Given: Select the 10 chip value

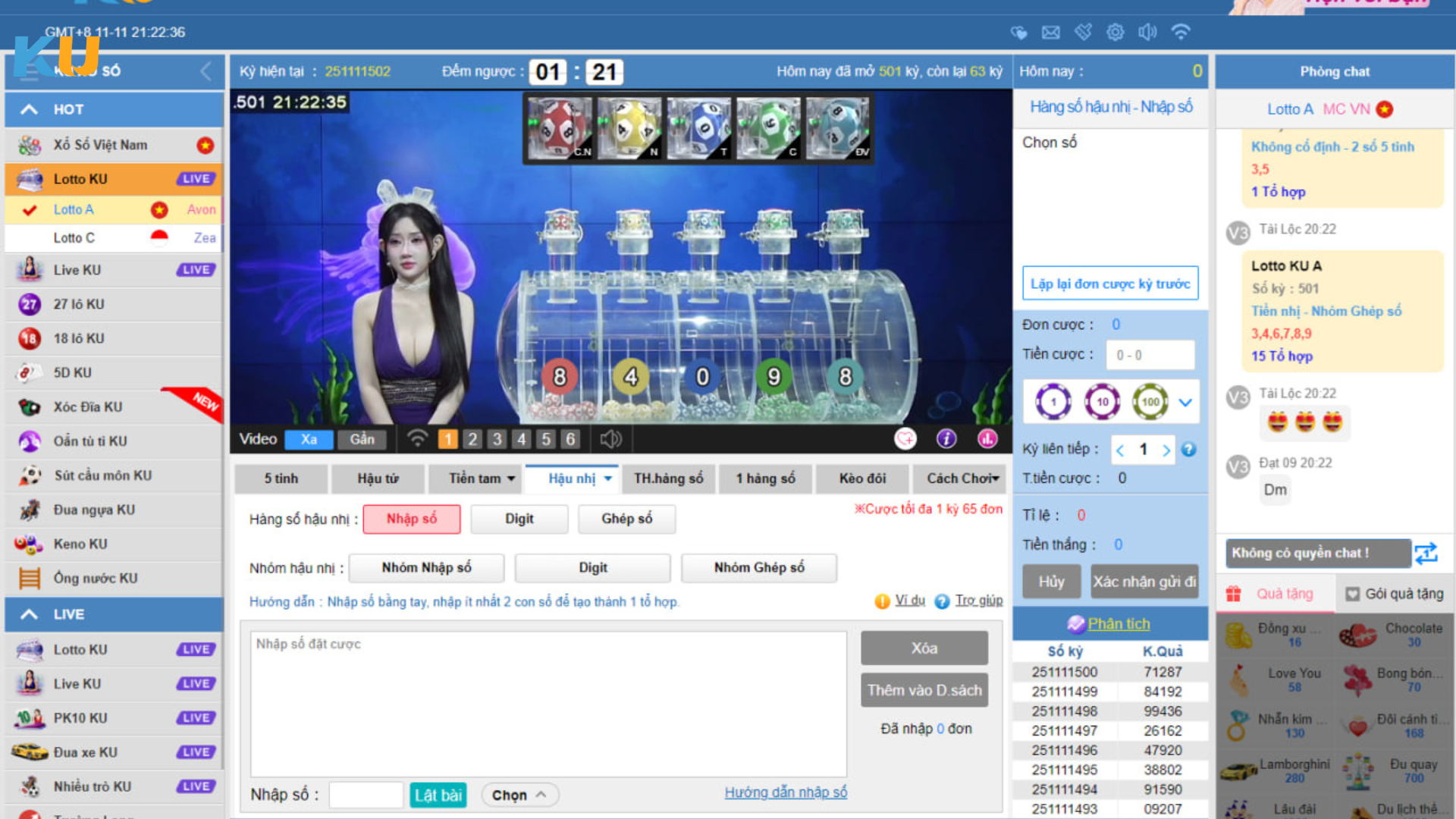Looking at the screenshot, I should pos(1102,402).
